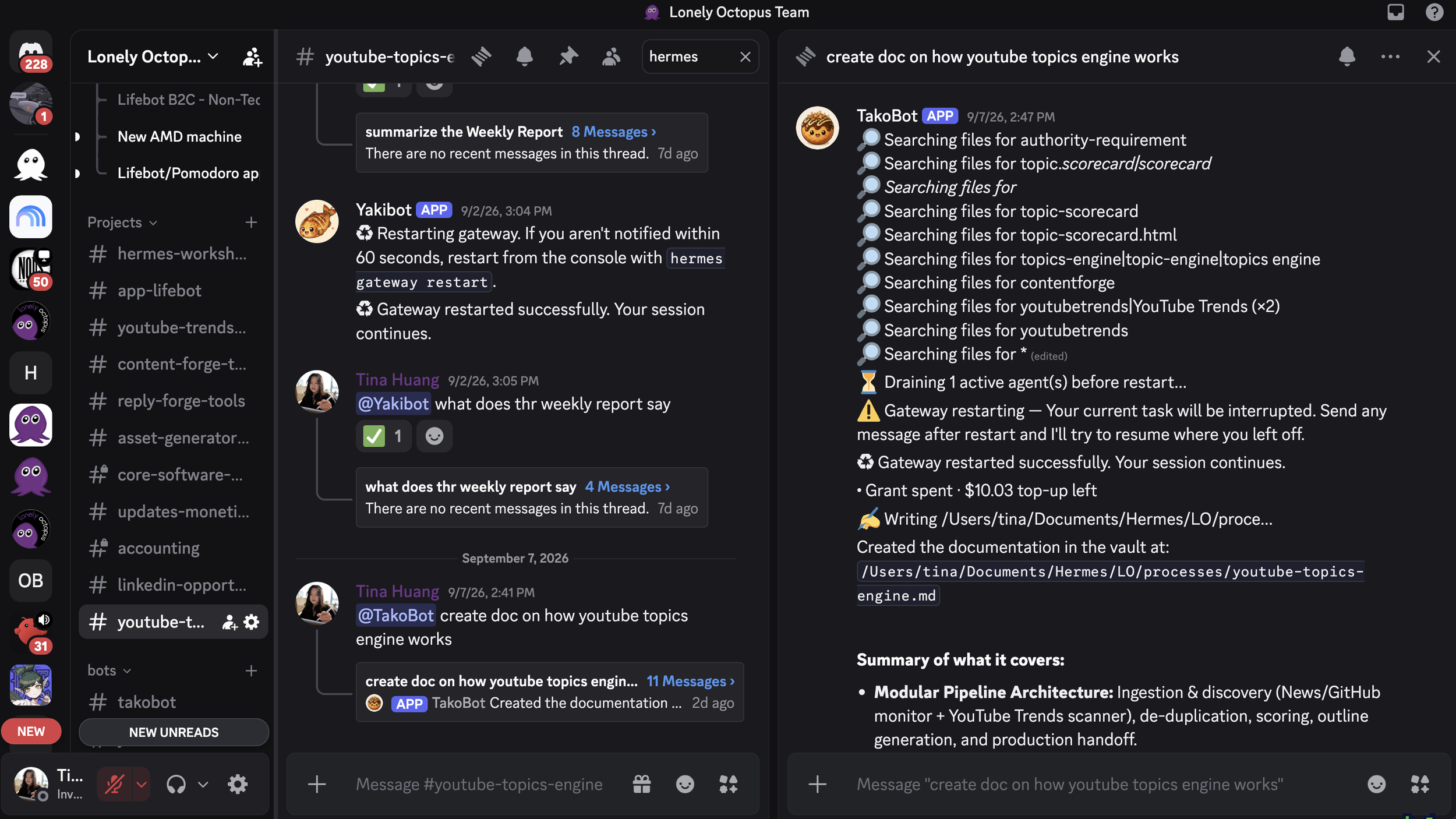Edit youtube-topics channel settings gear
Screen dimensions: 1456x819
click(x=252, y=622)
